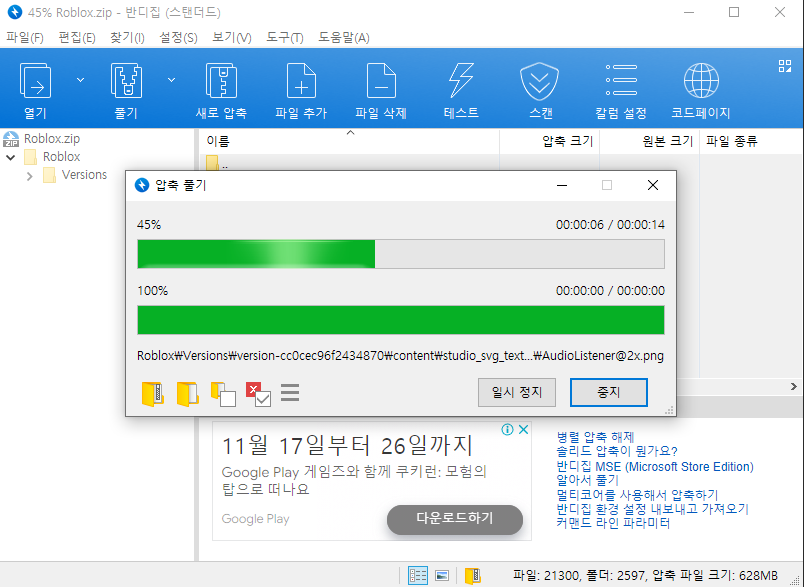Open the 반디집 MSE (Microsoft Store Edition) link

coord(655,467)
